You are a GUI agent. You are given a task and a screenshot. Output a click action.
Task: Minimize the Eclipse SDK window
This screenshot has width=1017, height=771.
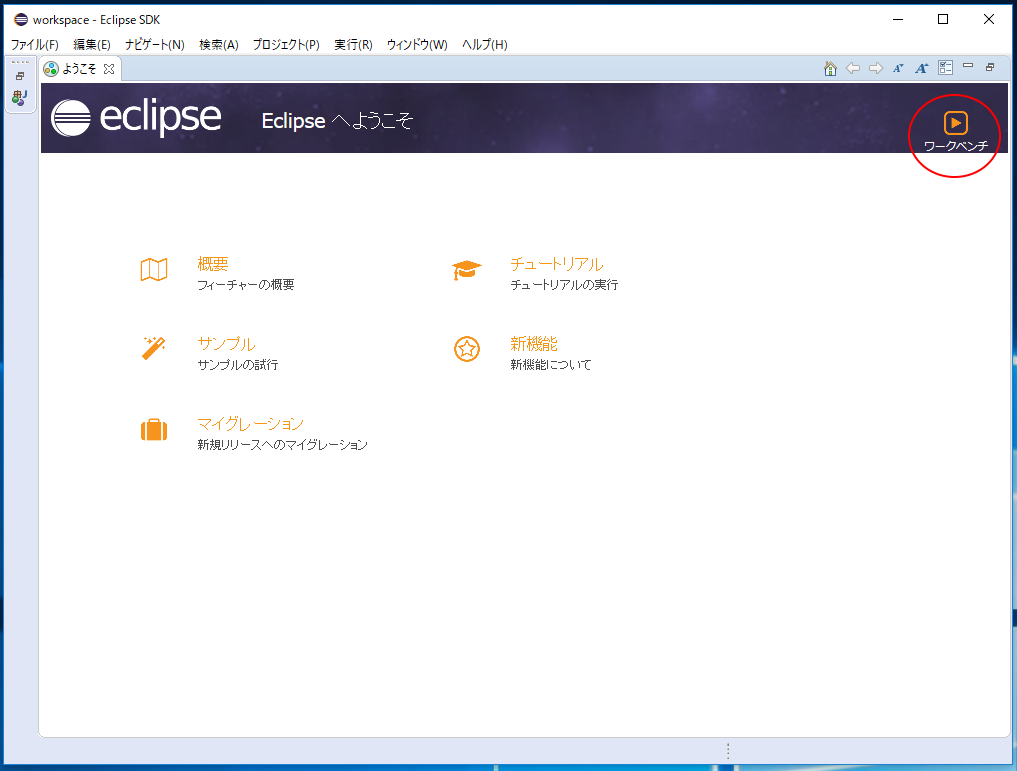point(898,19)
